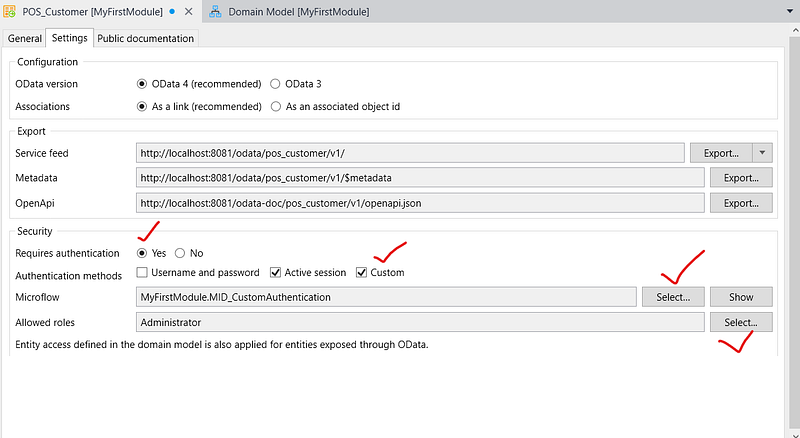Viewport: 800px width, 438px height.
Task: Select the OData 3 version option
Action: (276, 84)
